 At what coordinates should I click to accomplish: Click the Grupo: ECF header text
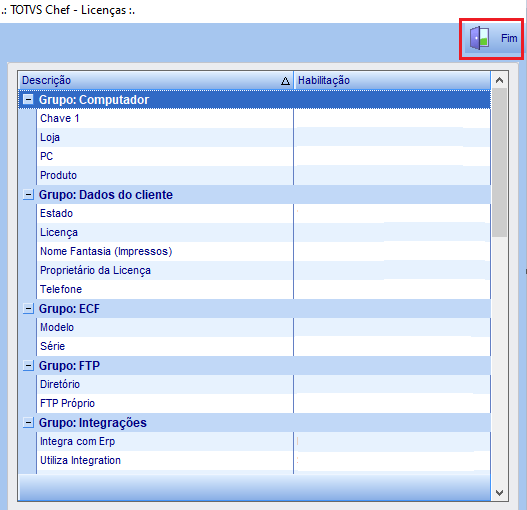tap(69, 309)
